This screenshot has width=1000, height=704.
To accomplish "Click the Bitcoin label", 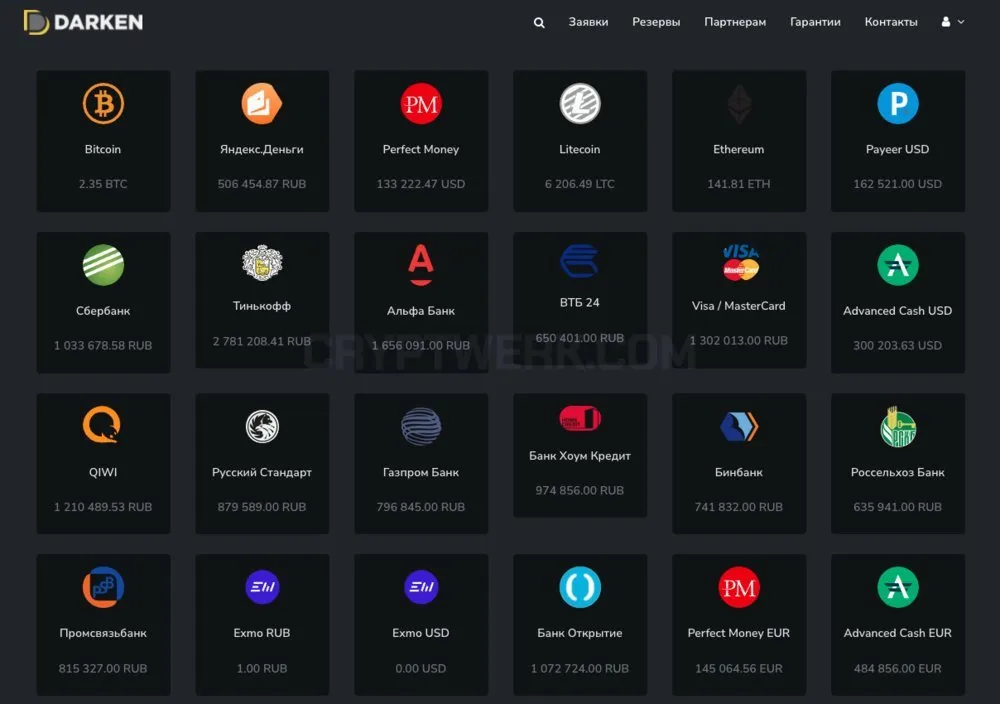I will point(103,149).
